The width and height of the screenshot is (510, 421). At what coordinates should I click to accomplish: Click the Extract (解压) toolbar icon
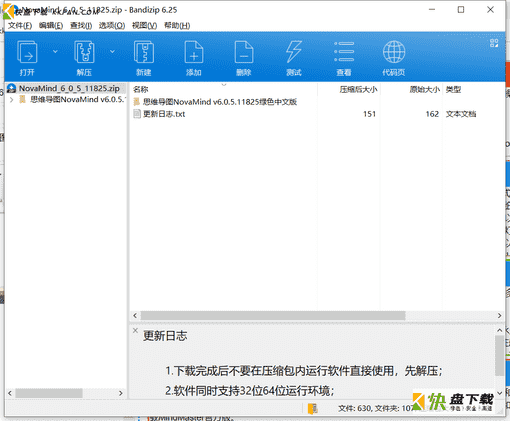coord(84,52)
